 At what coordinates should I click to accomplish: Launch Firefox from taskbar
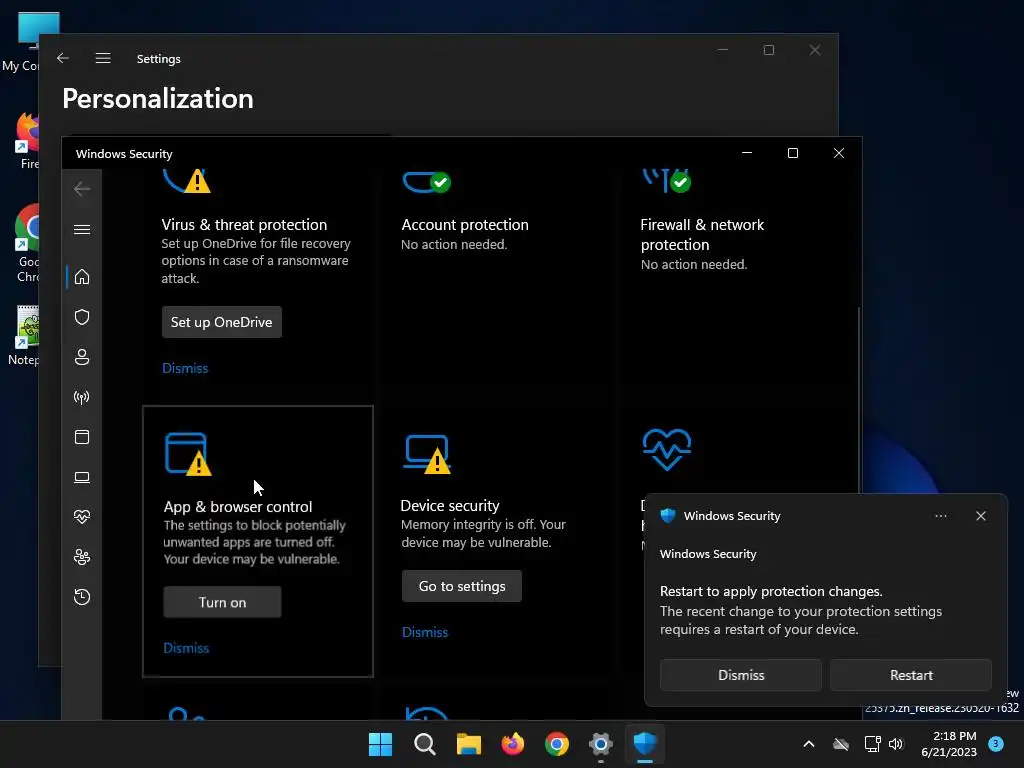[x=513, y=744]
